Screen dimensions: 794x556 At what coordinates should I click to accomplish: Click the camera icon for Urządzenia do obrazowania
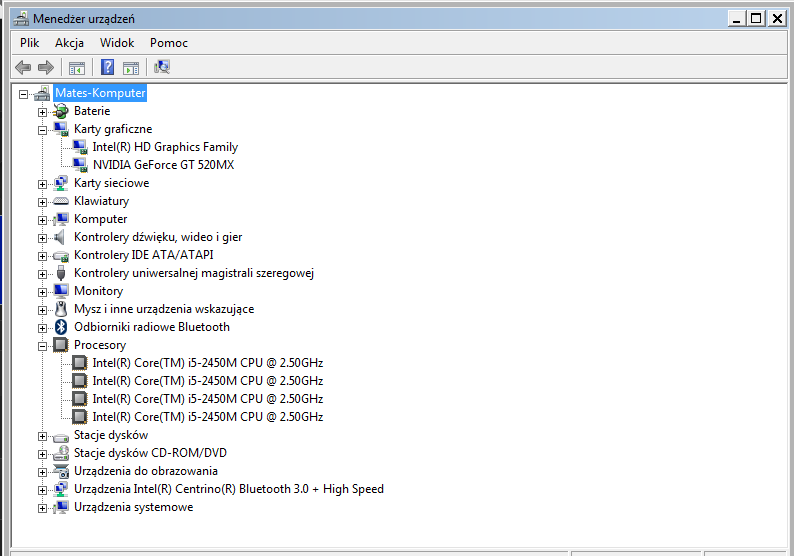click(x=61, y=471)
